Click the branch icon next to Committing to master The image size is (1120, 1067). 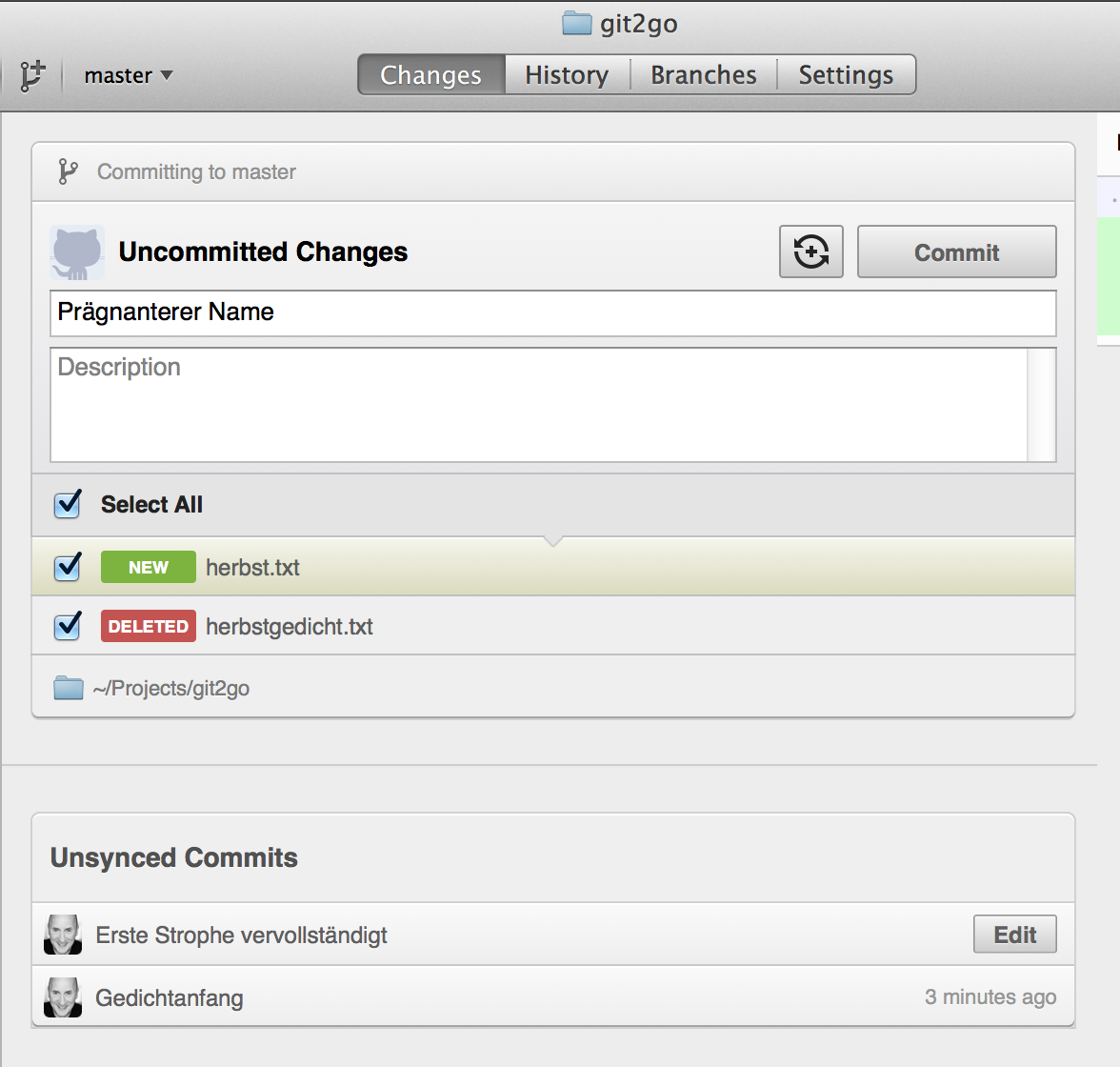pos(68,171)
